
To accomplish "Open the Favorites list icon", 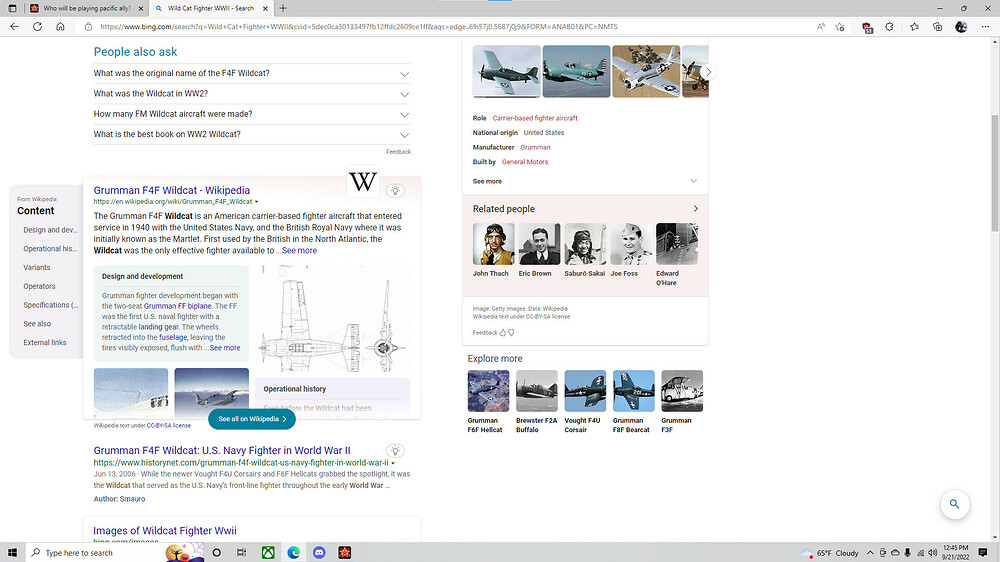I will click(x=914, y=27).
